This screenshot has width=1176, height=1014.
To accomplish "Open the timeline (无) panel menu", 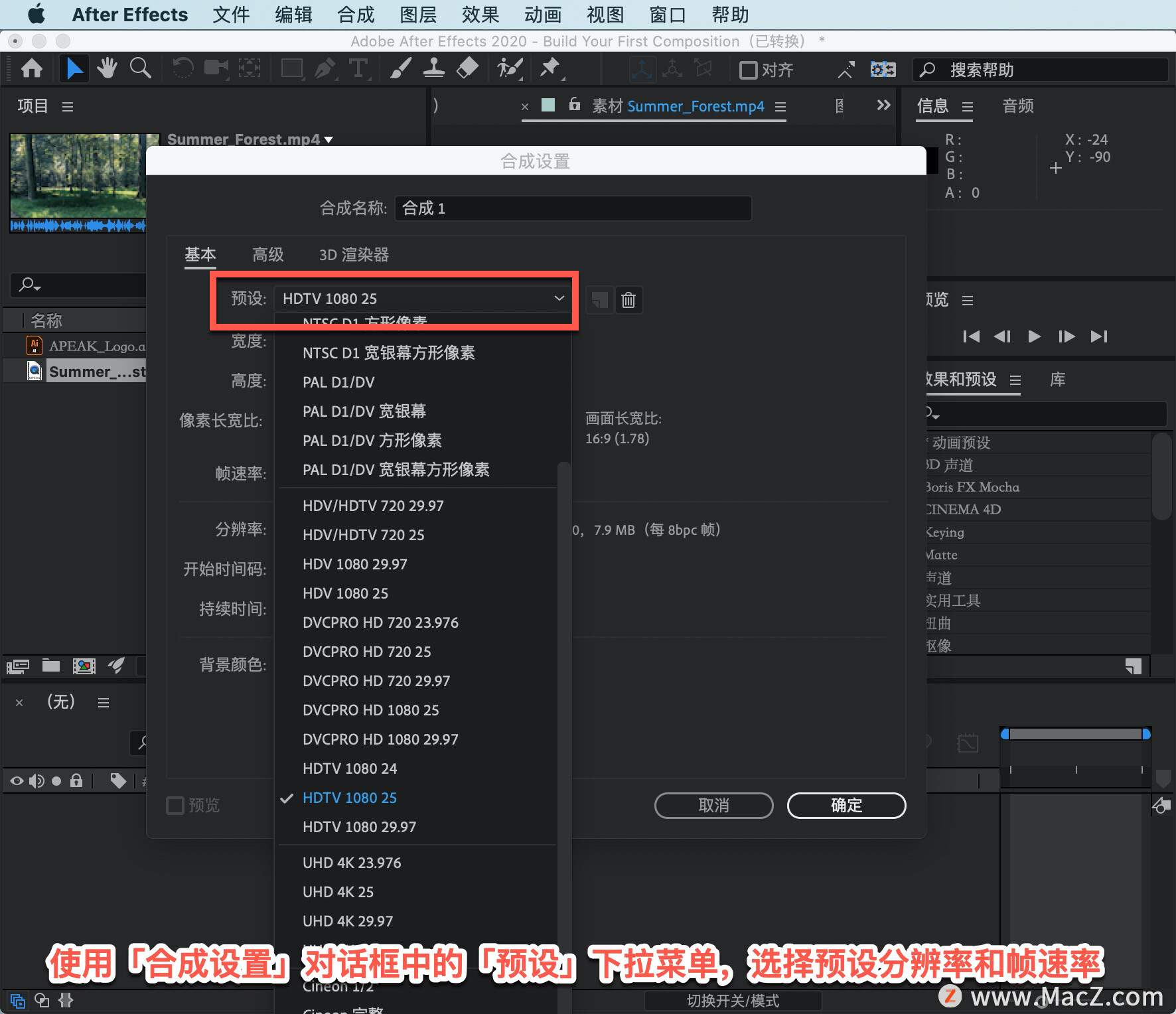I will point(104,702).
